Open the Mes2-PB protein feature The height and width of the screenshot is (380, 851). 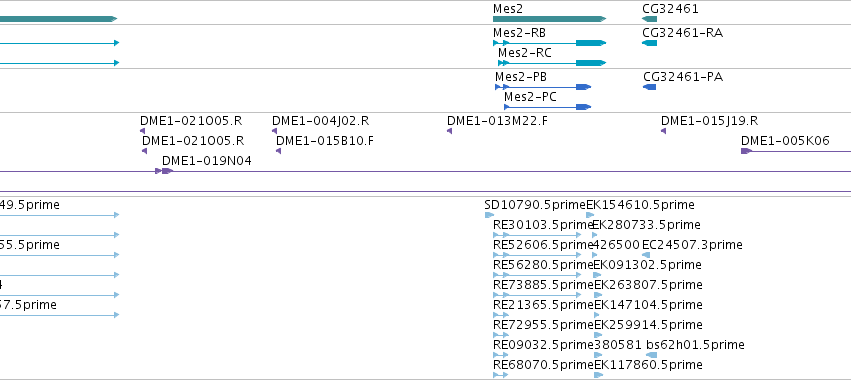click(543, 87)
